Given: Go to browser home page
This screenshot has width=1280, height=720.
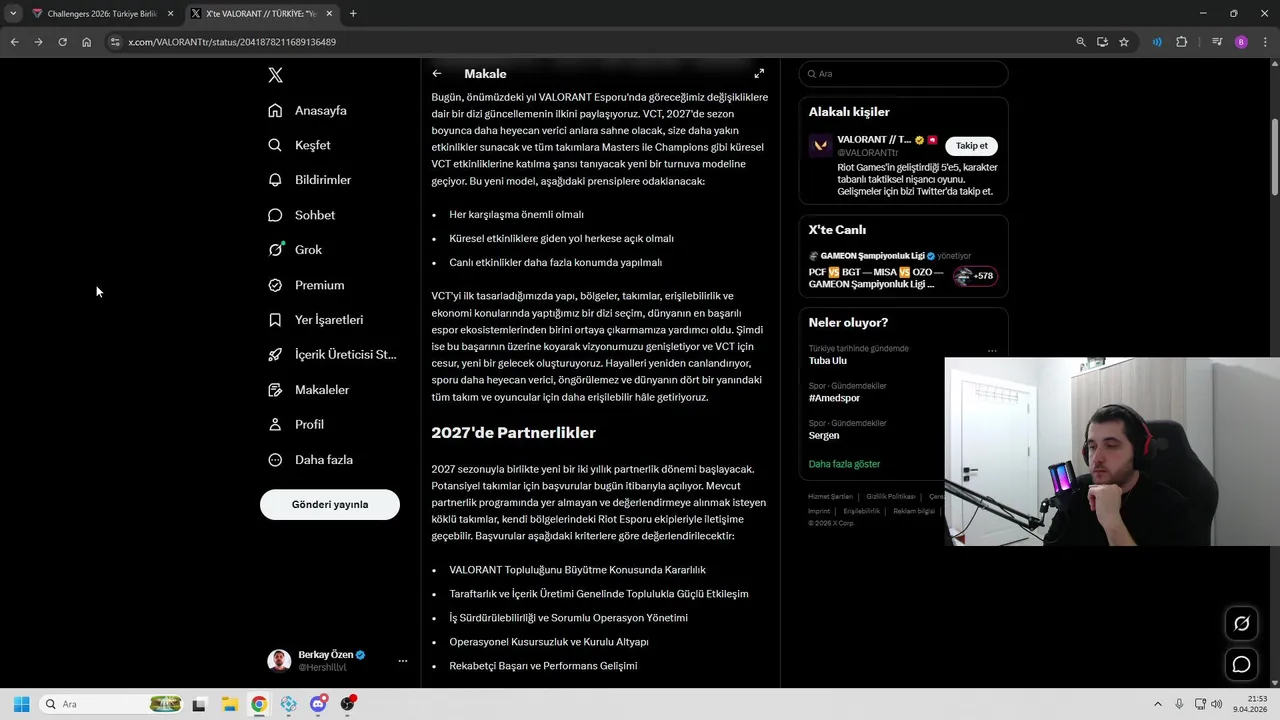Looking at the screenshot, I should 86,42.
